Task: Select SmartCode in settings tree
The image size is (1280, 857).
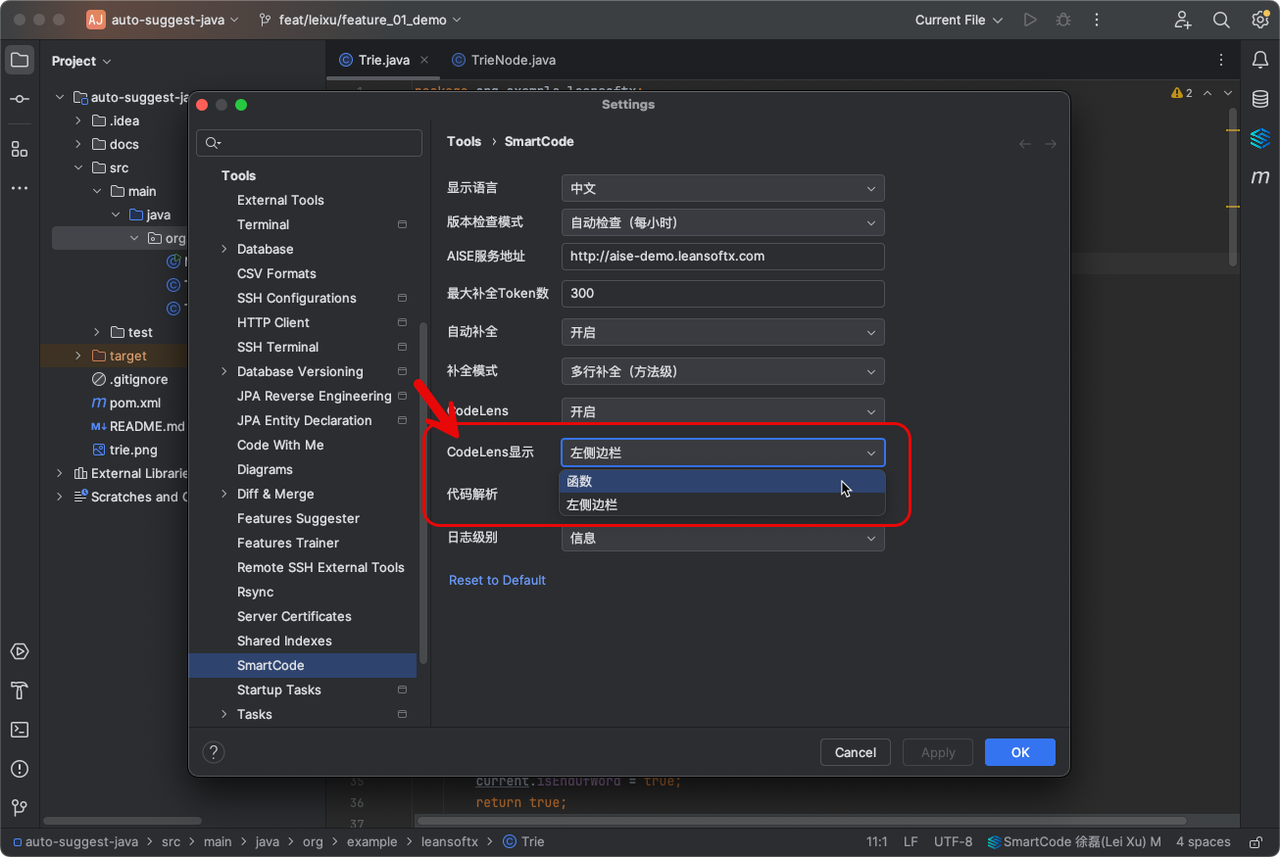Action: [x=302, y=665]
